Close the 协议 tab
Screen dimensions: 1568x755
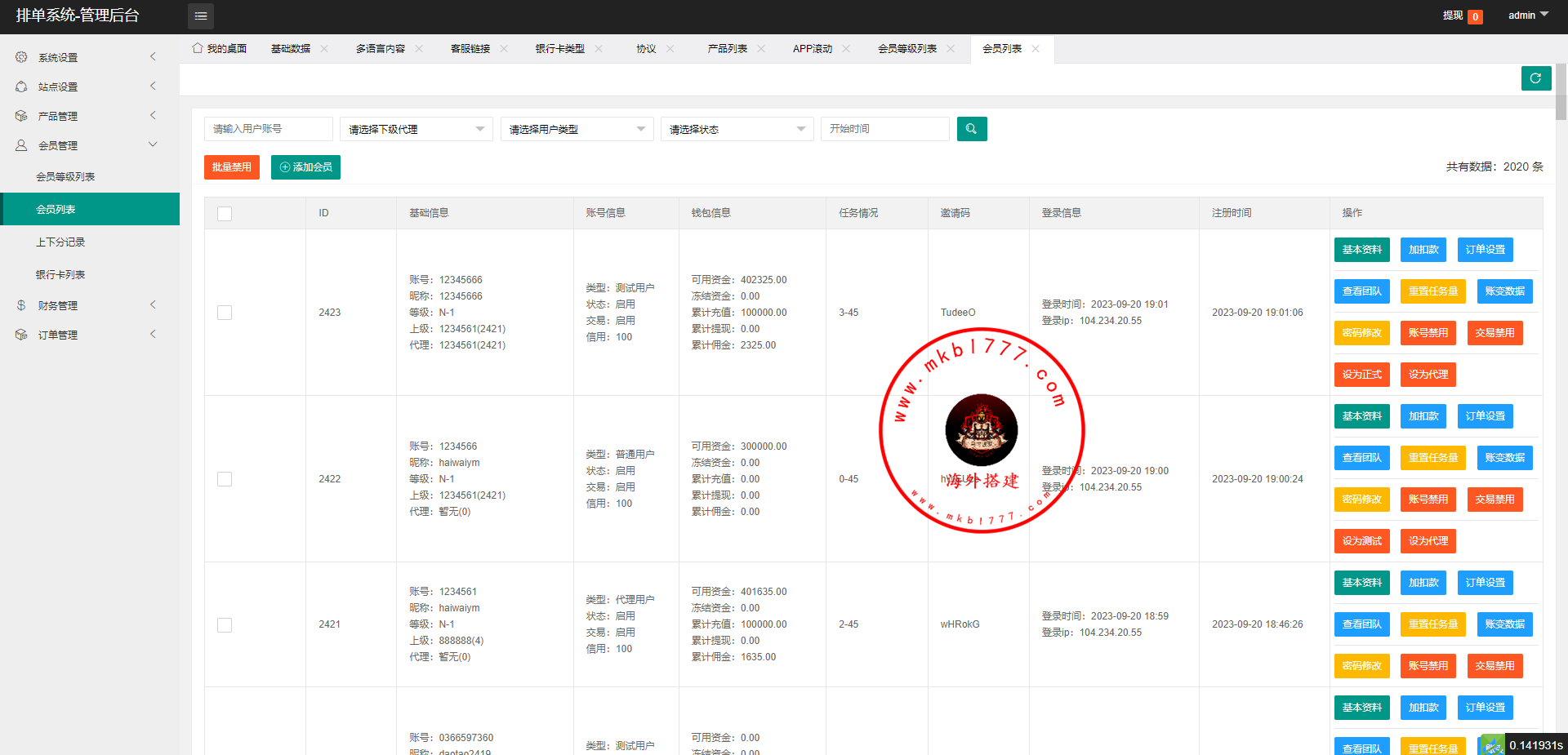(x=670, y=49)
